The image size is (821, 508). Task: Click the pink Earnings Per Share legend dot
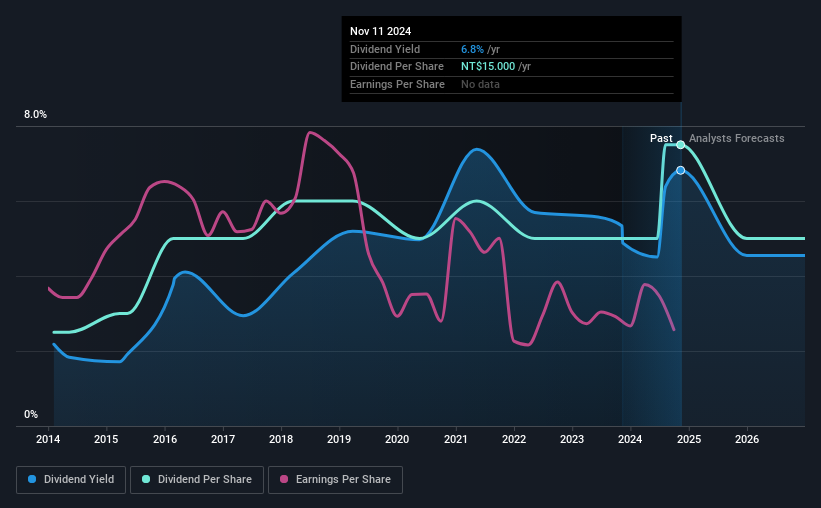coord(284,479)
